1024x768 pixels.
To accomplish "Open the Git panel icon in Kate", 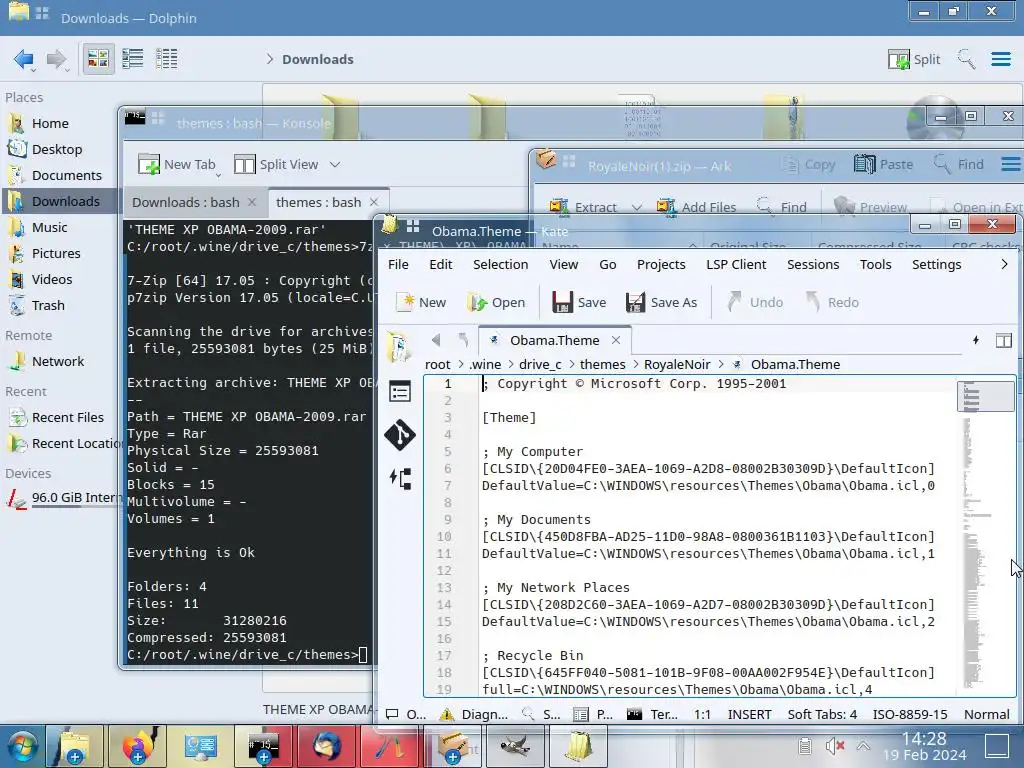I will (x=400, y=435).
